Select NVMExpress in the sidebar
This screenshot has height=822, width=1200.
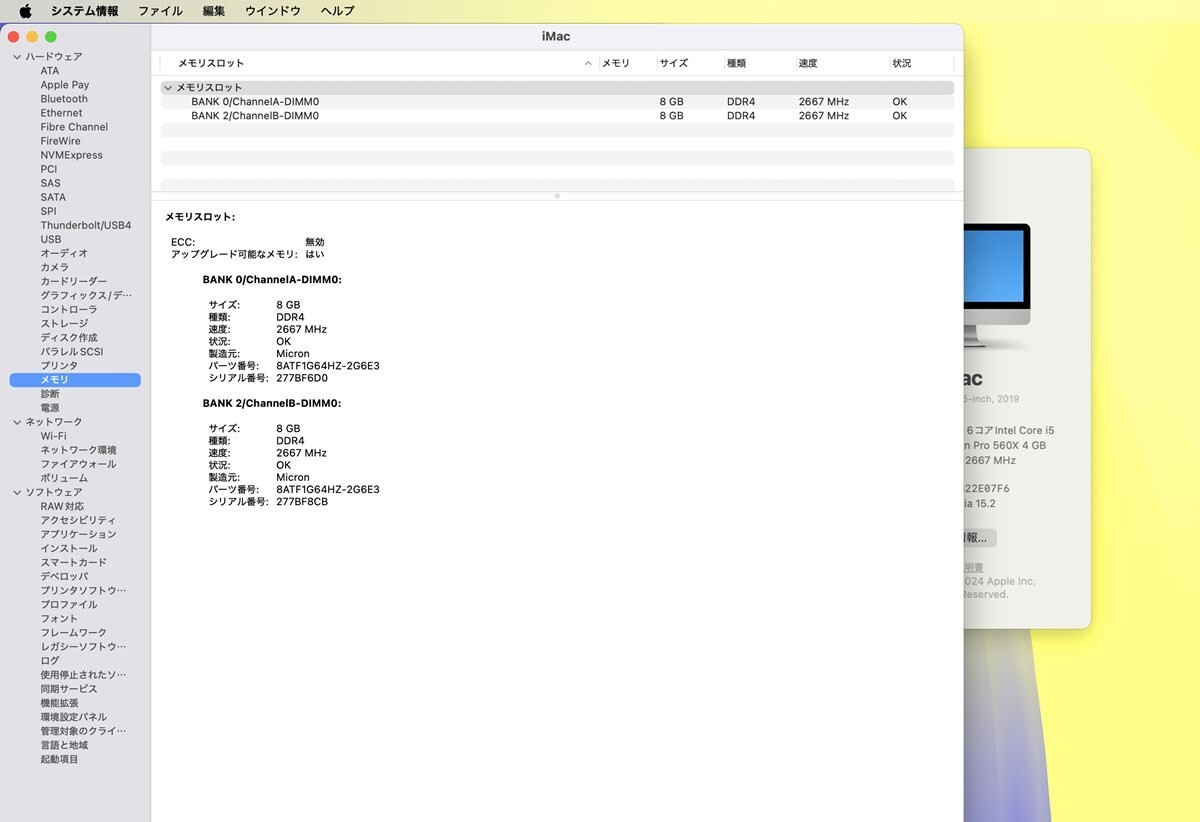tap(72, 155)
